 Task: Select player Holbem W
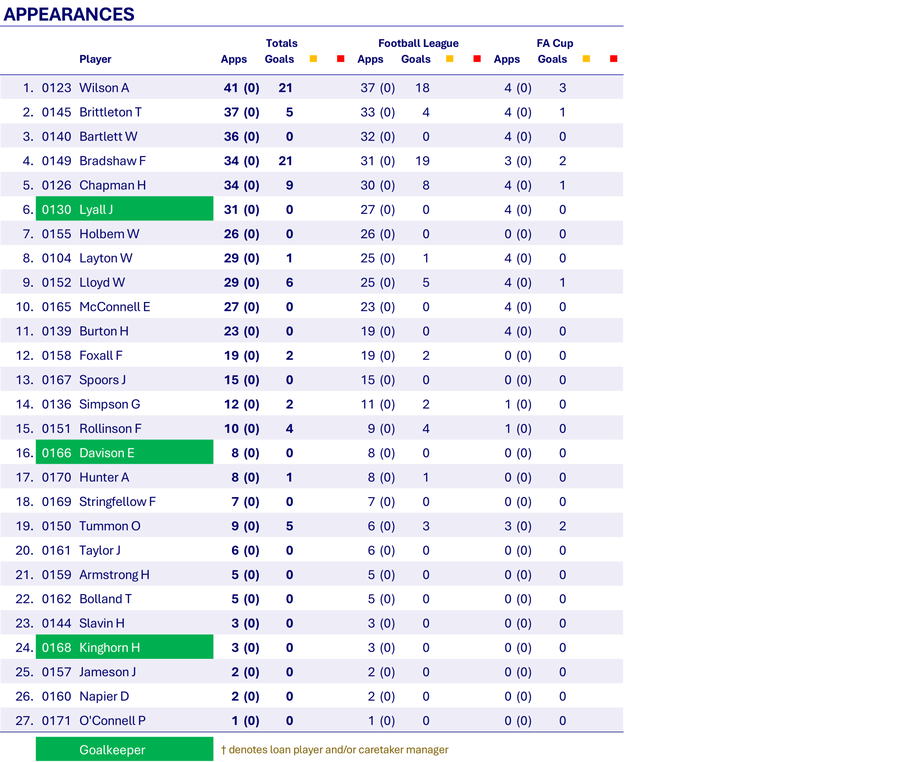point(109,234)
